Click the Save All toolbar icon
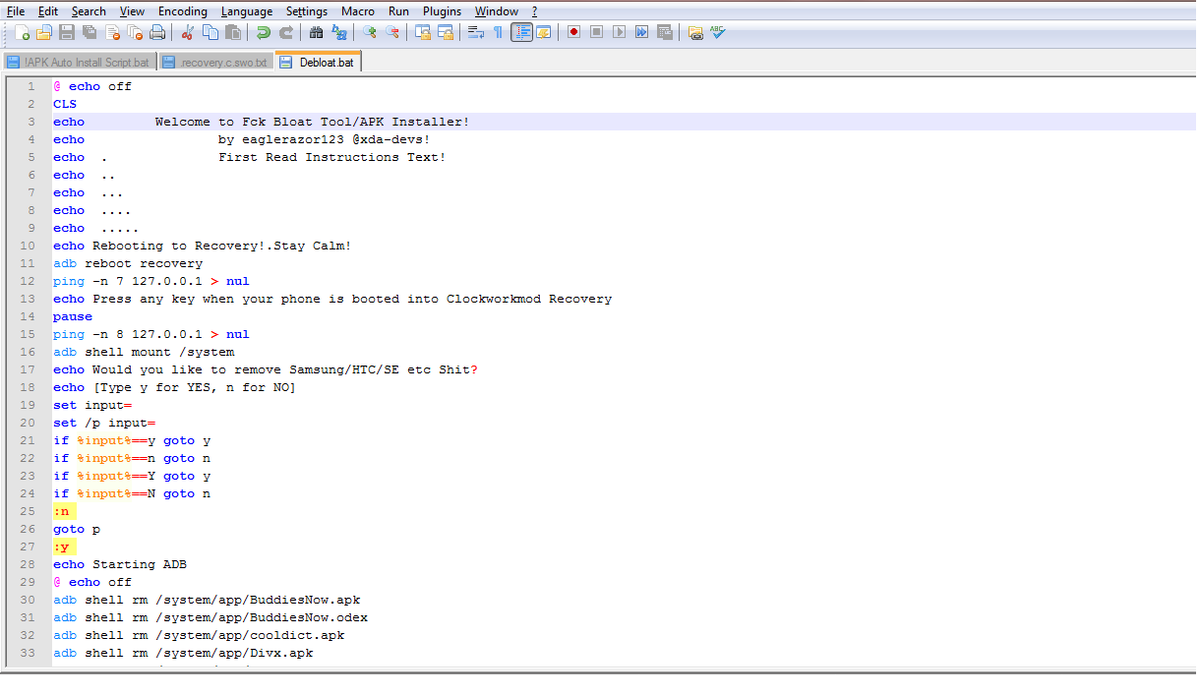The width and height of the screenshot is (1200, 675). [90, 32]
